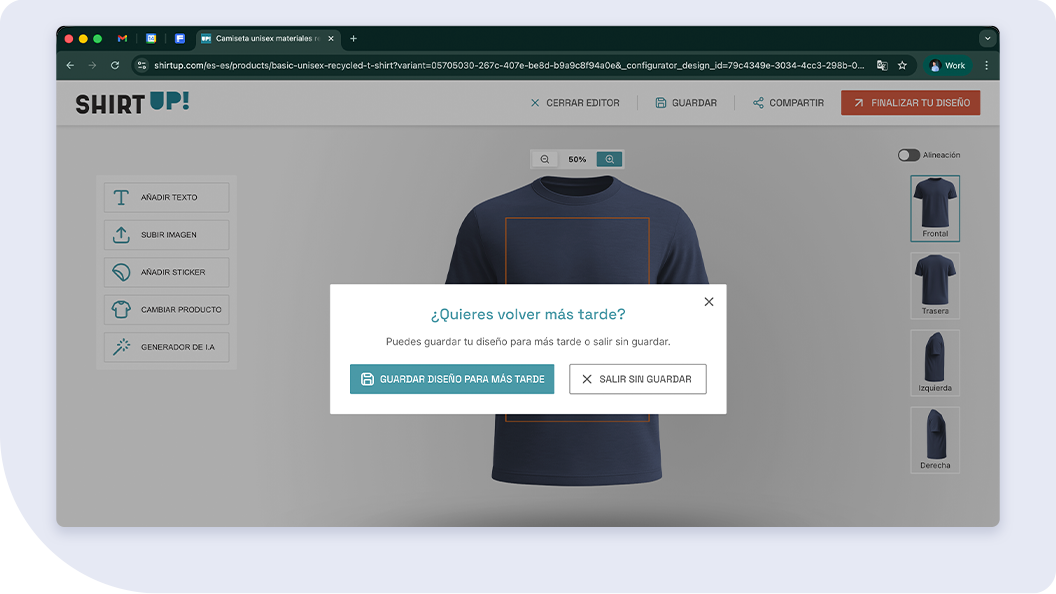Toggle the Alineación switch
1056x594 pixels.
(909, 155)
